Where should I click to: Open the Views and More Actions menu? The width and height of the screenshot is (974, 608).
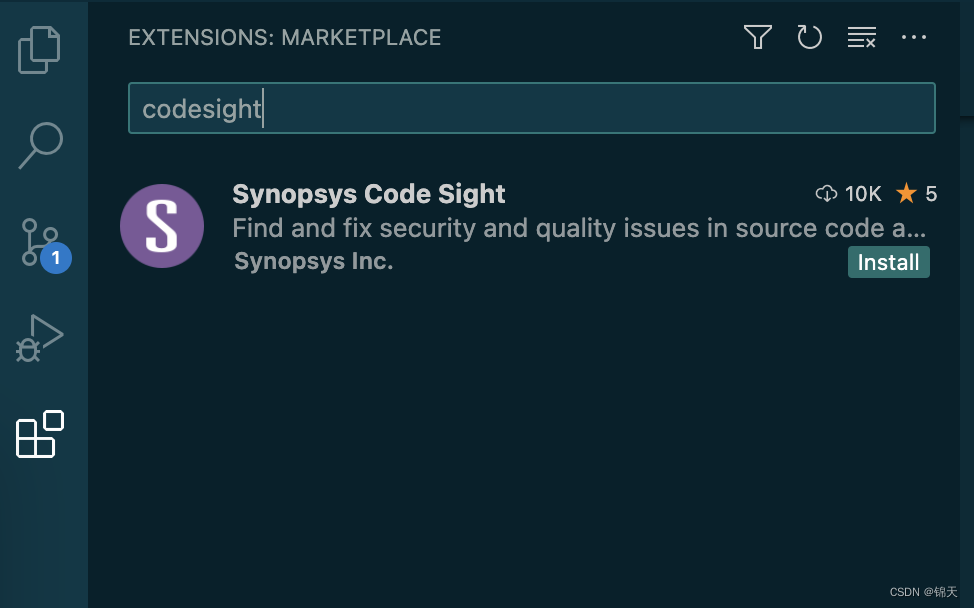914,37
